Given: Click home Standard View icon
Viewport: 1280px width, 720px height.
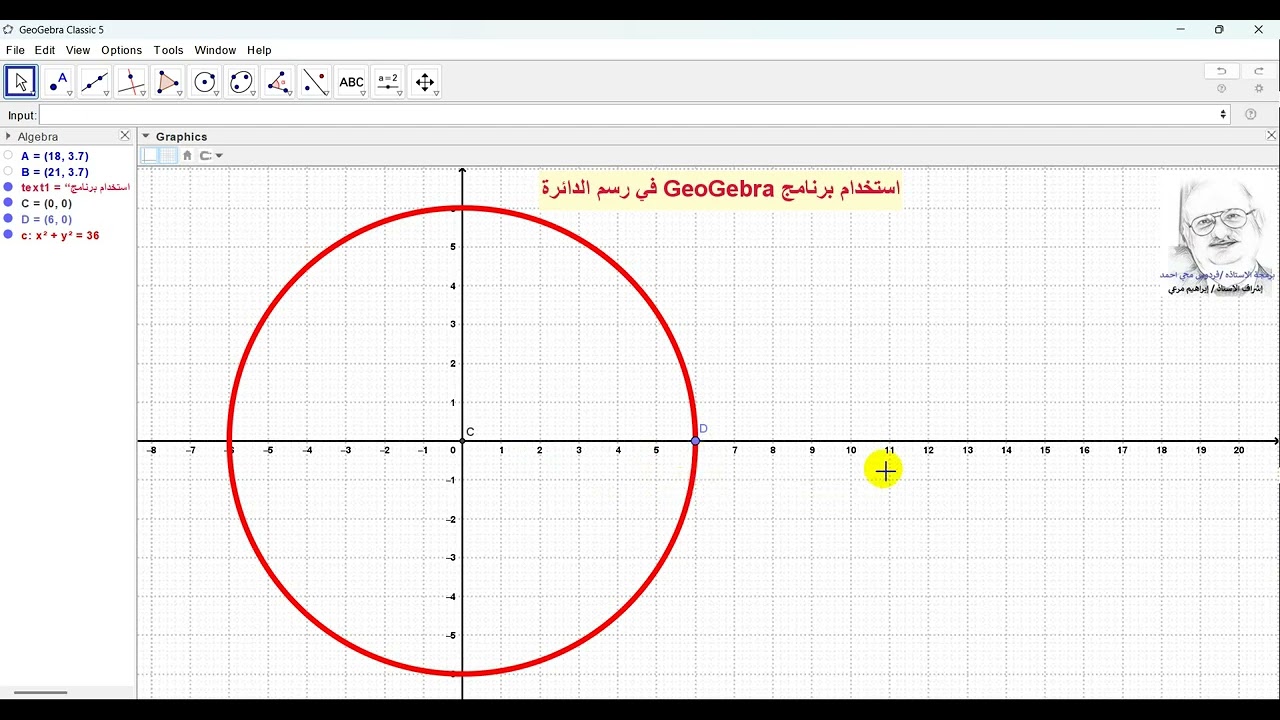Looking at the screenshot, I should point(187,155).
